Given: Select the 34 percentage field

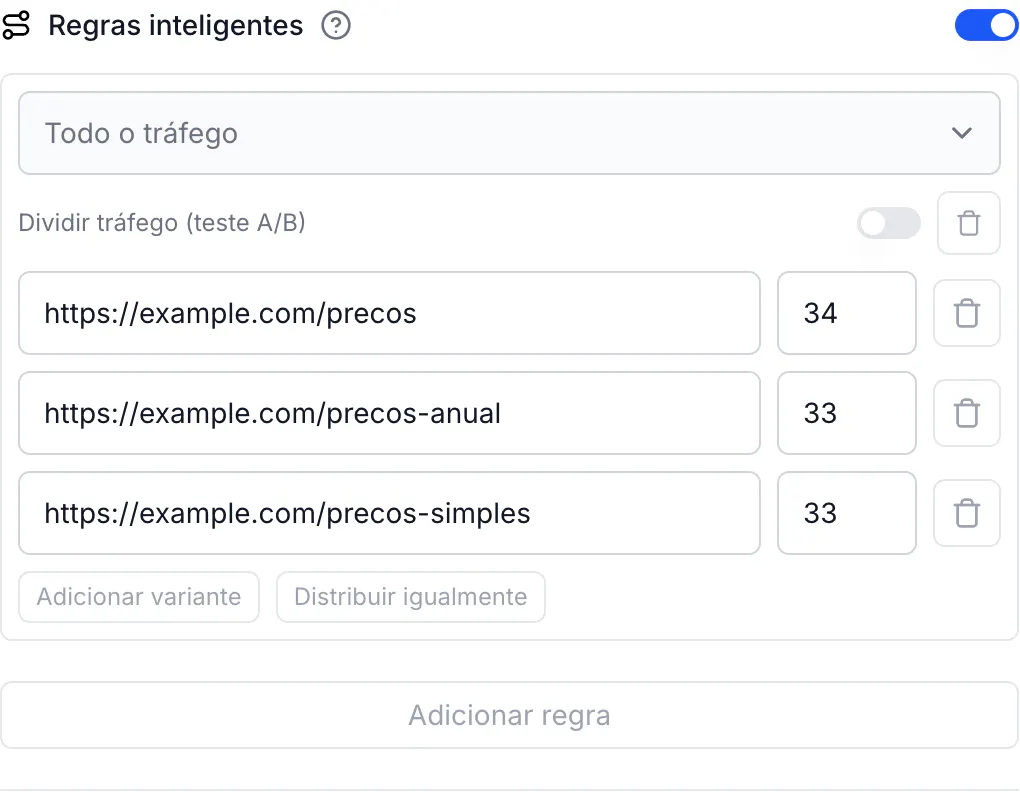Looking at the screenshot, I should pyautogui.click(x=846, y=313).
